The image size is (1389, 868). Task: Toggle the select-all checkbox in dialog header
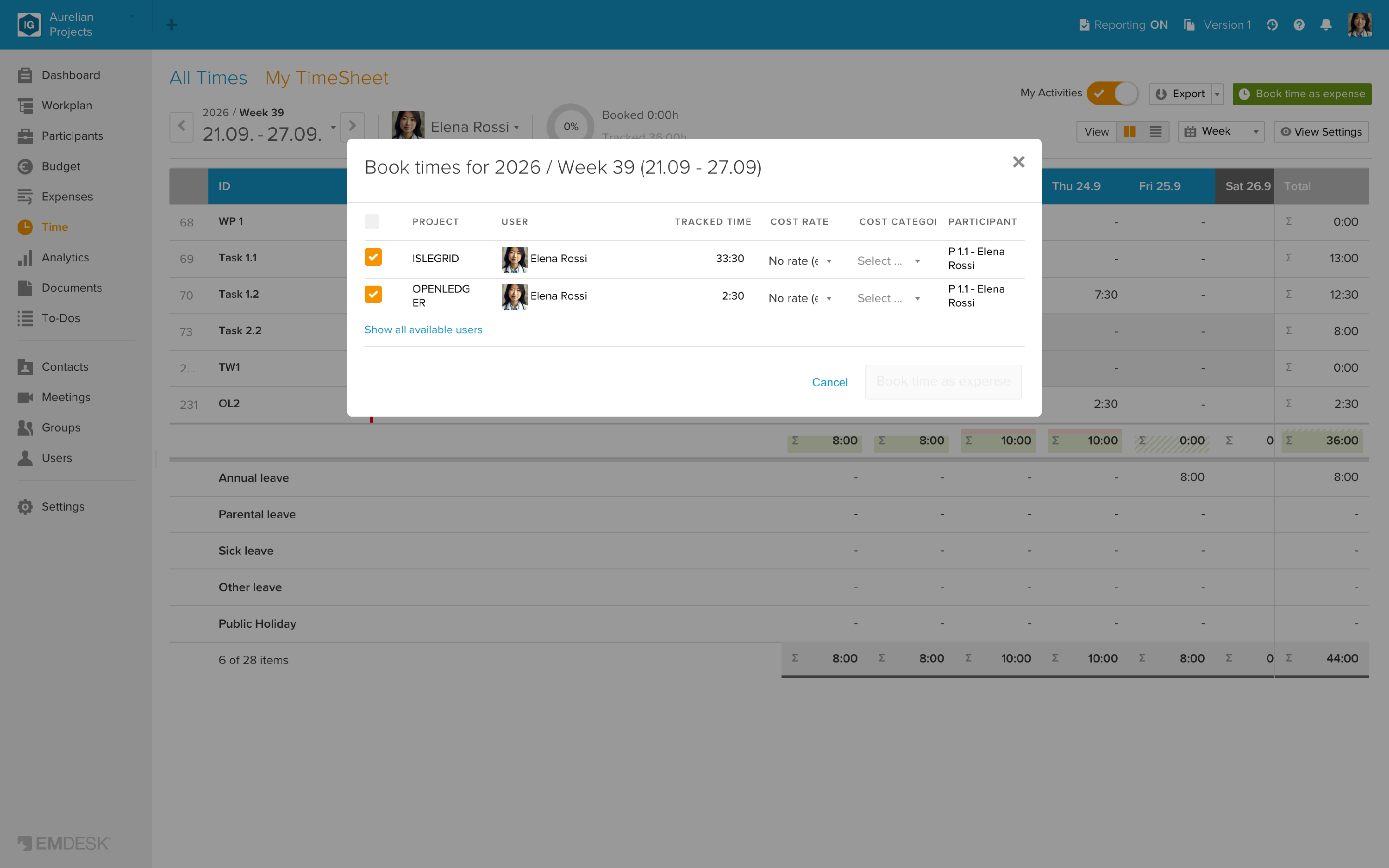(x=372, y=222)
